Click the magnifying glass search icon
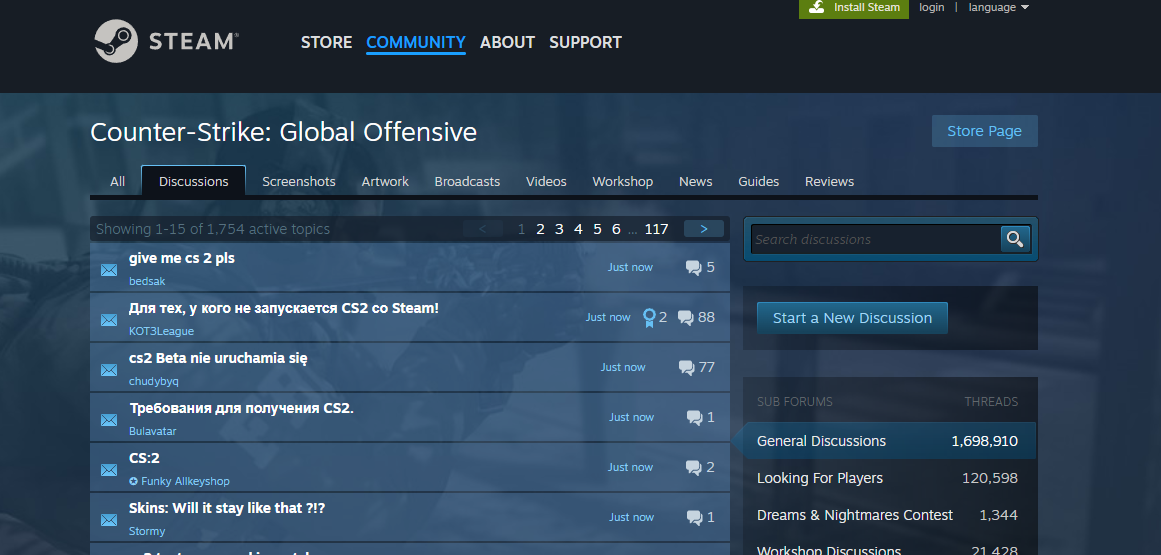The image size is (1161, 555). [1015, 239]
